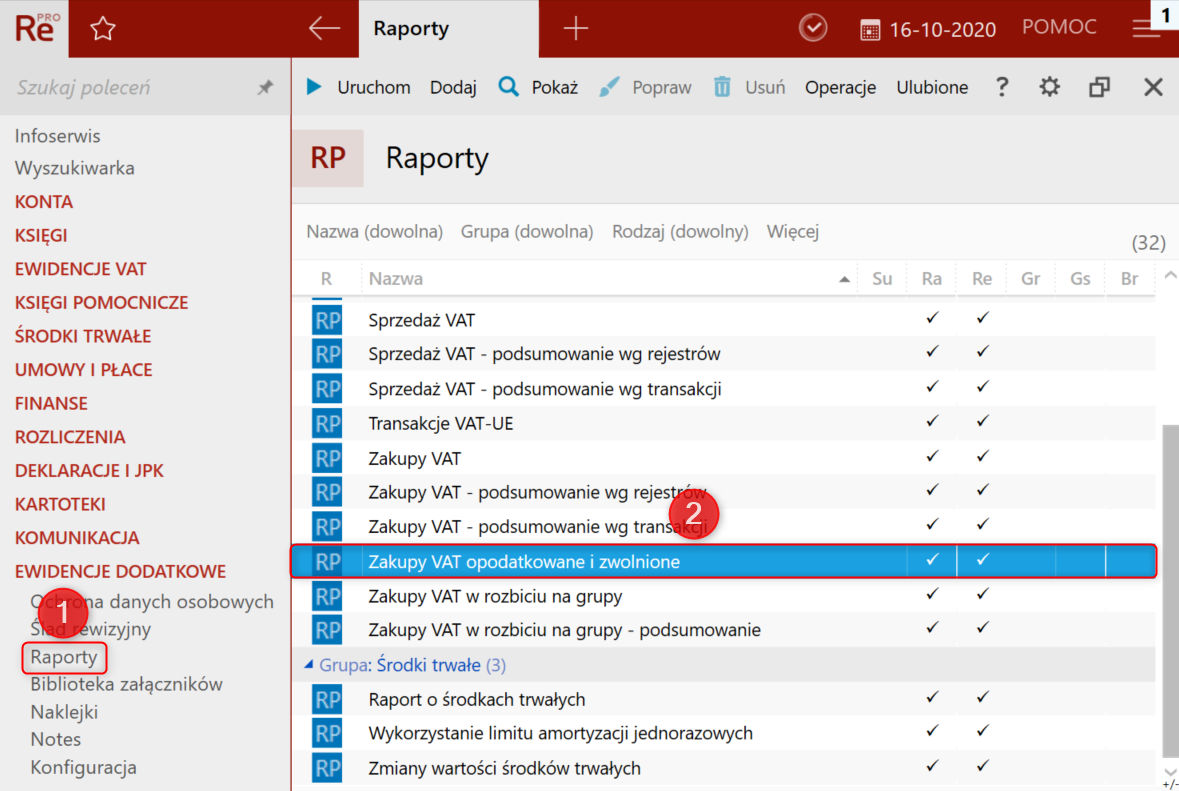Screen dimensions: 1179x791
Task: Expand the EWIDENCJE VAT sidebar section
Action: click(80, 269)
